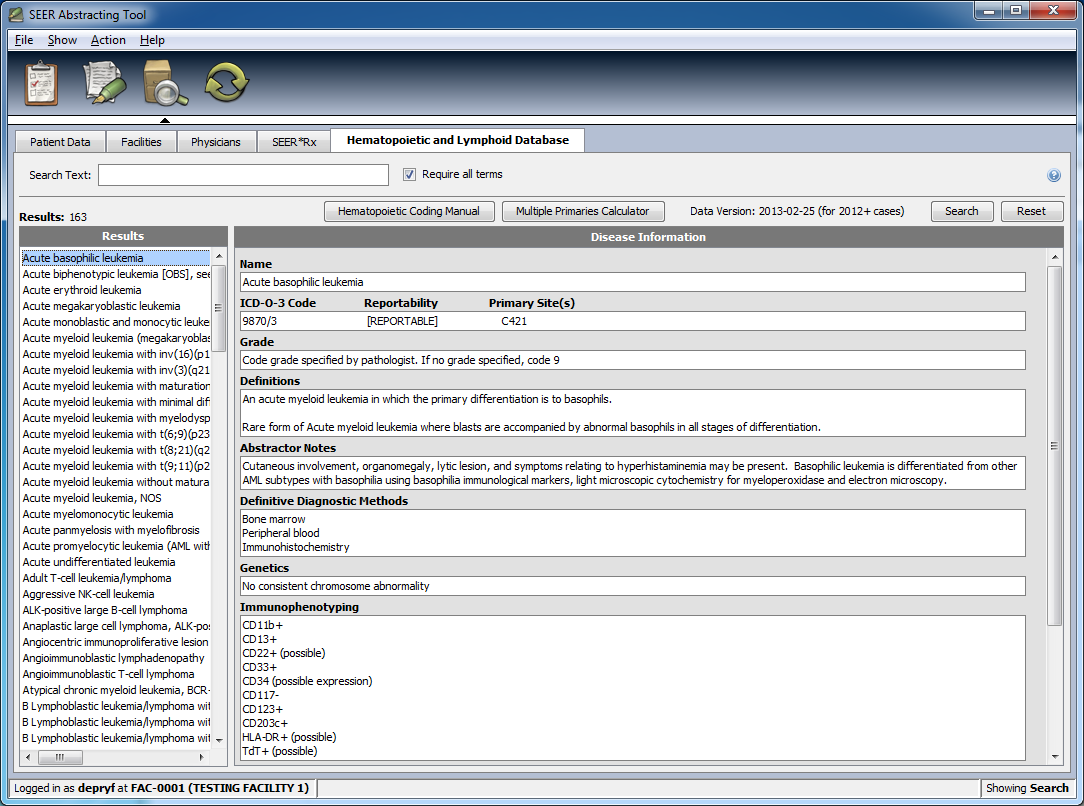Screen dimensions: 1084x806
Task: Click the CD203c+ immunophenotyping entry
Action: click(265, 723)
